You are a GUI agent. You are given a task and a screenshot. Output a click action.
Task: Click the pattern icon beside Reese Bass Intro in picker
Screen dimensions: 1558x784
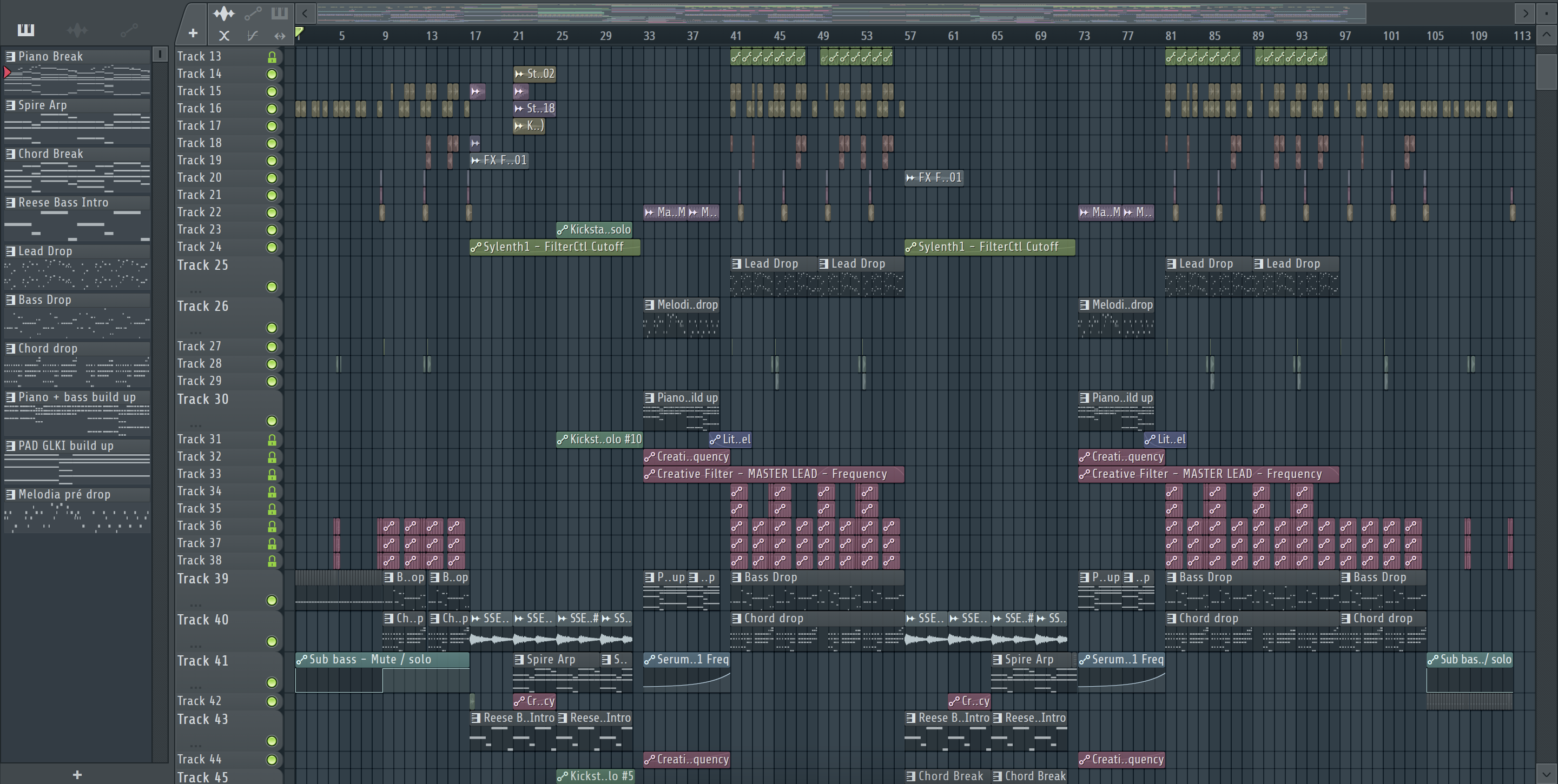click(10, 203)
